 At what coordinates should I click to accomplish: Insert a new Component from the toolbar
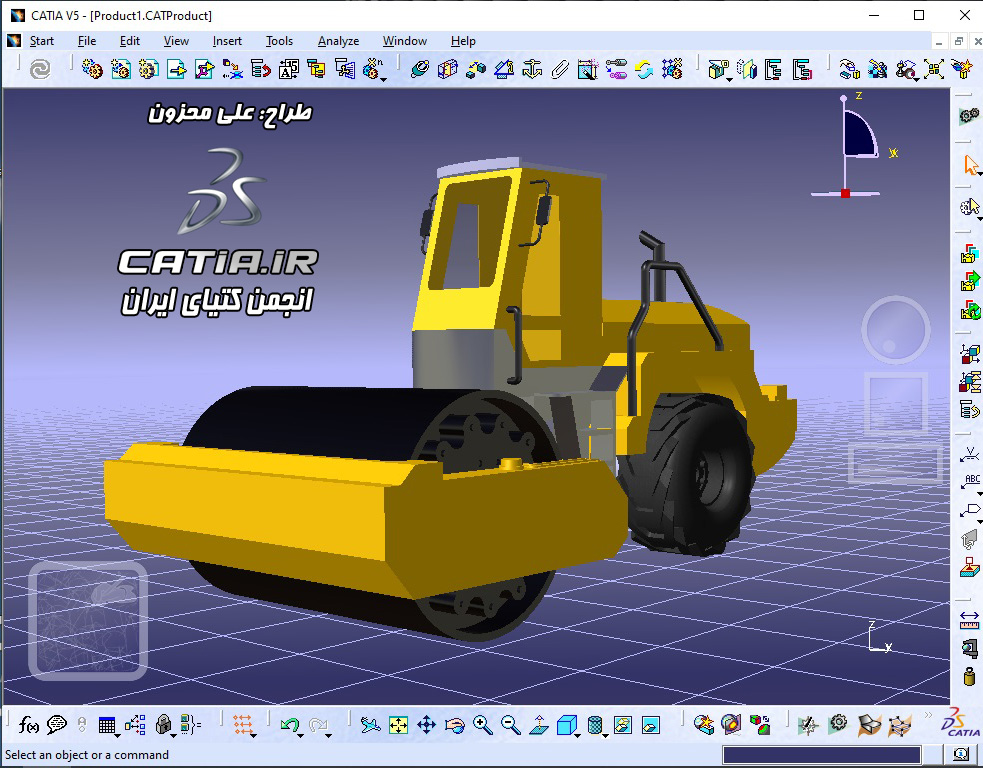(92, 69)
